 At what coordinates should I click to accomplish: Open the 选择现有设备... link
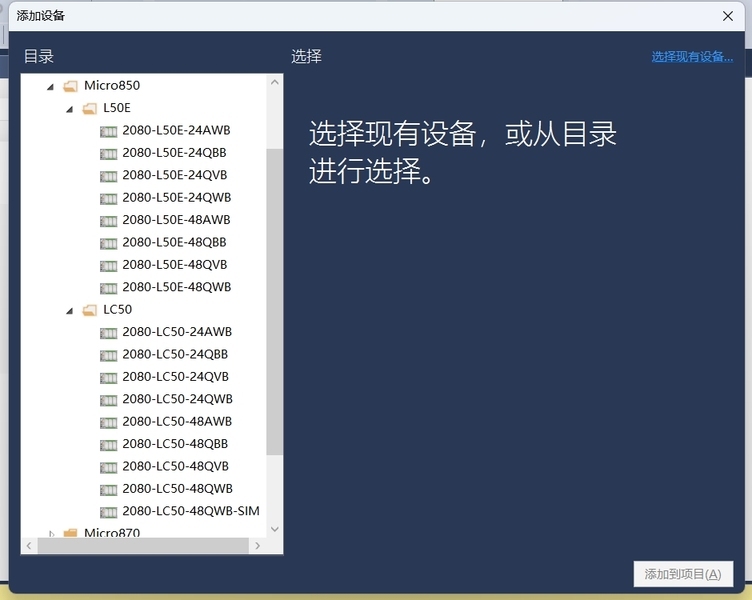[692, 57]
